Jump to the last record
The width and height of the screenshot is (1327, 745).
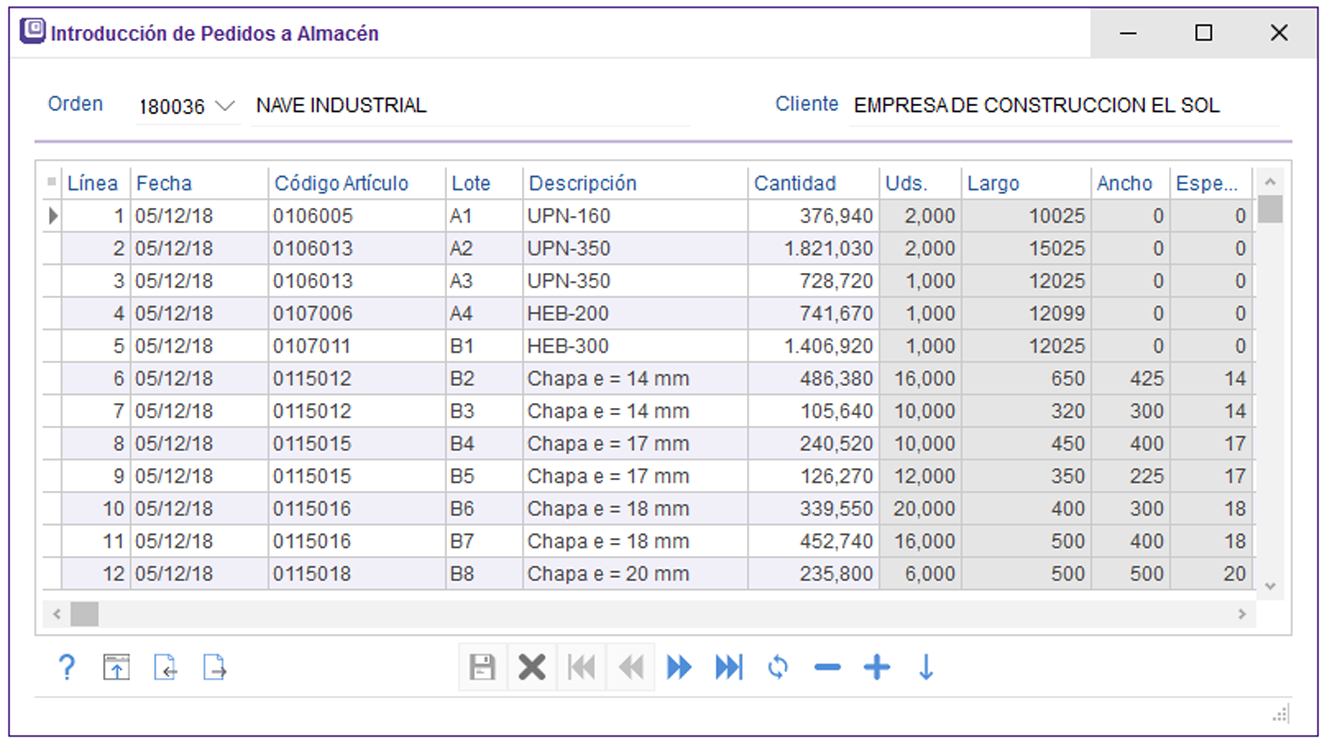coord(729,667)
